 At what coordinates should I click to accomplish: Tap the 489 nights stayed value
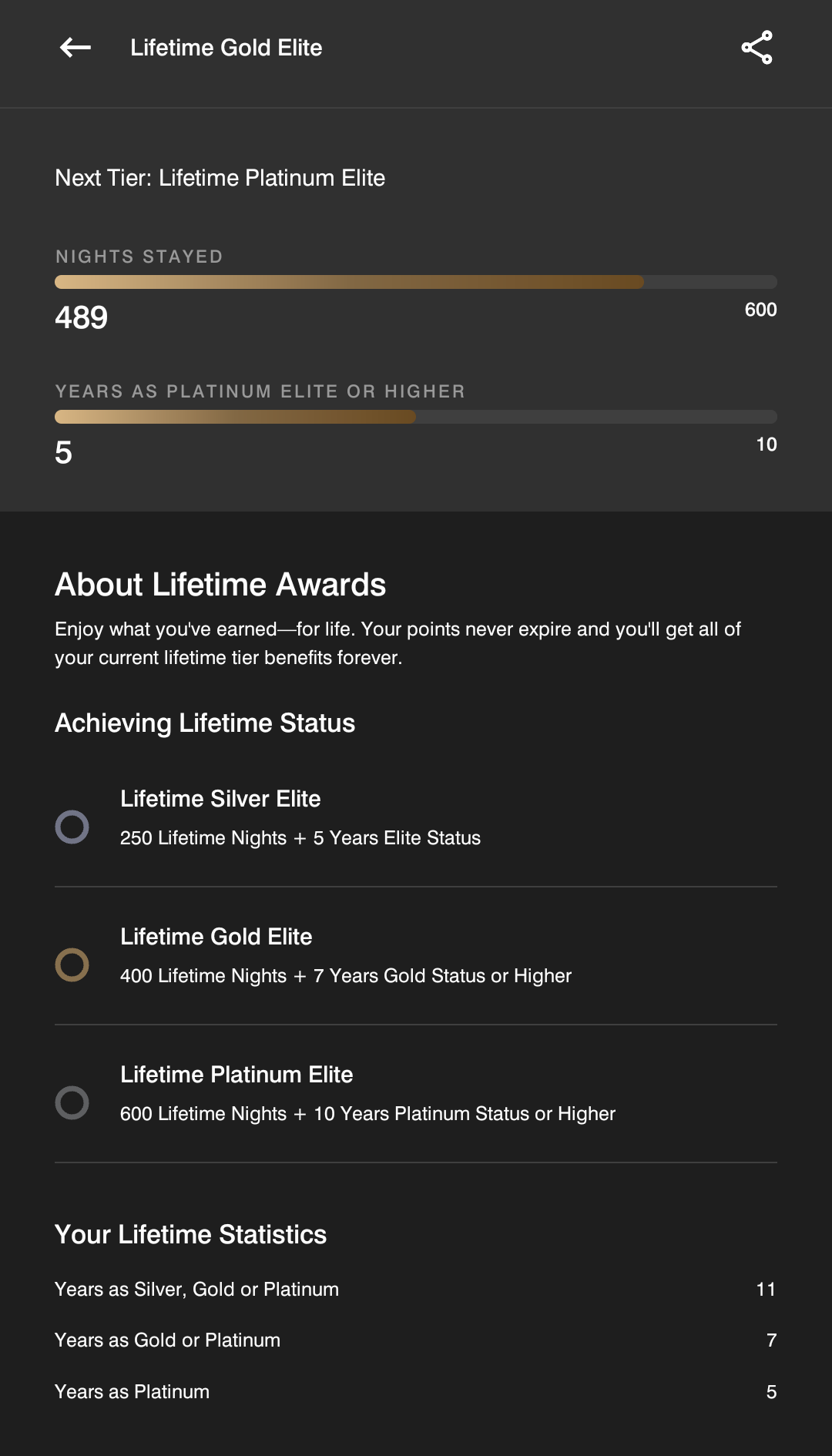click(82, 317)
